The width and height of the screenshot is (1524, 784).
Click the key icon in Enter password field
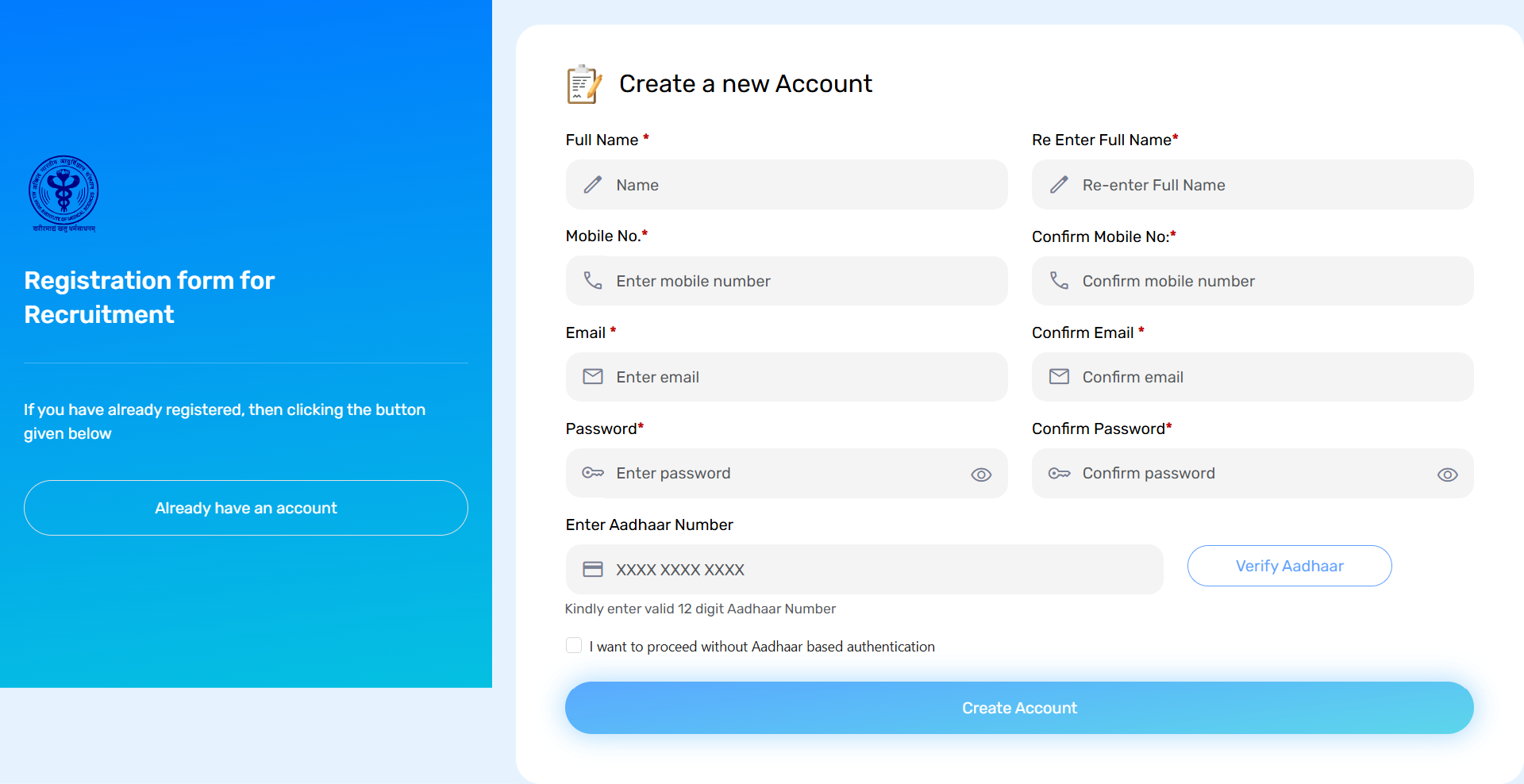pos(593,473)
